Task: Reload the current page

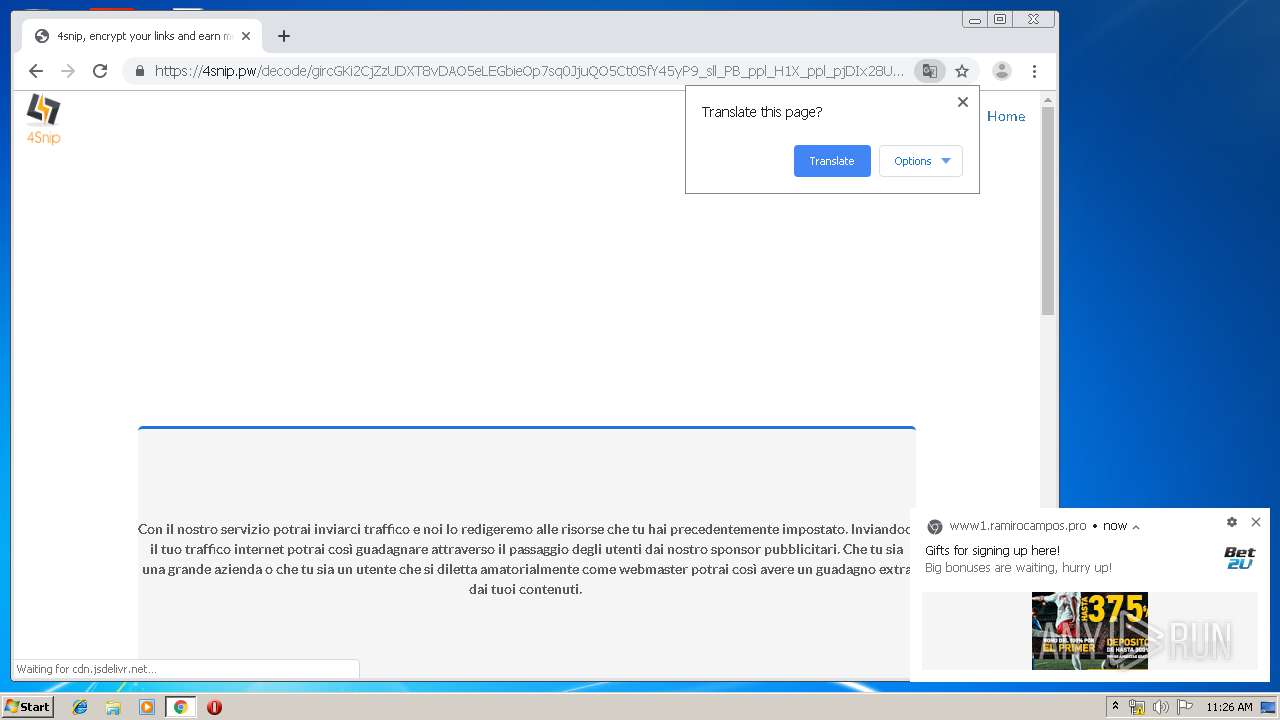Action: click(x=100, y=71)
